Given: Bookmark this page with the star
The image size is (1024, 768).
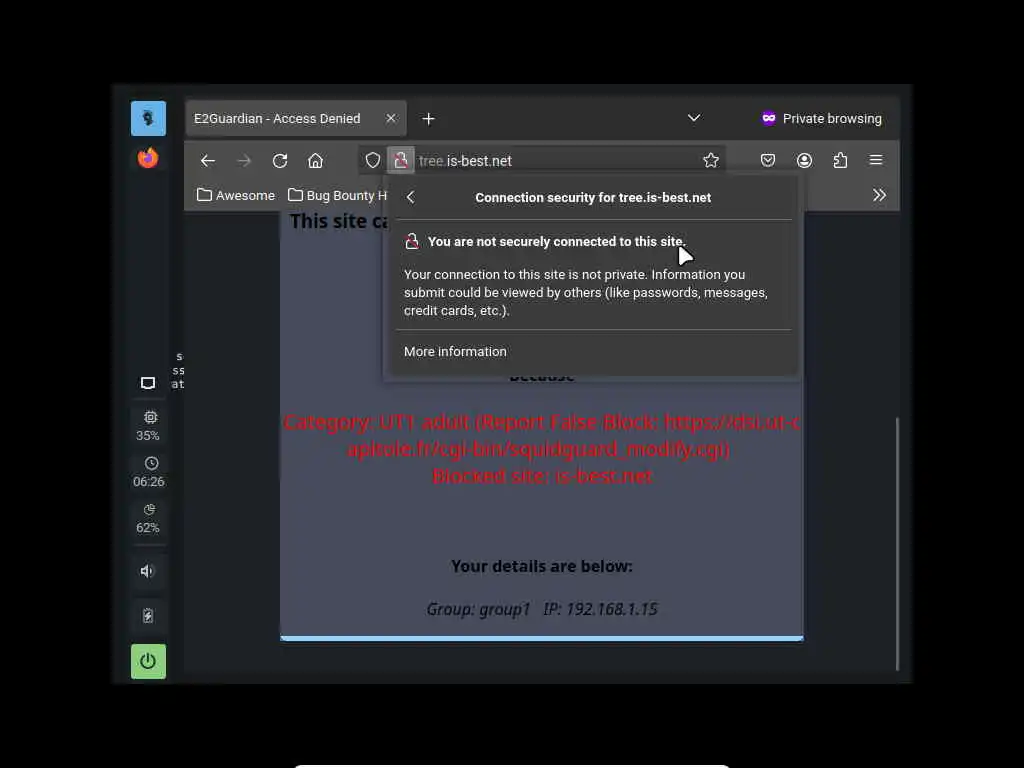Looking at the screenshot, I should pyautogui.click(x=711, y=161).
